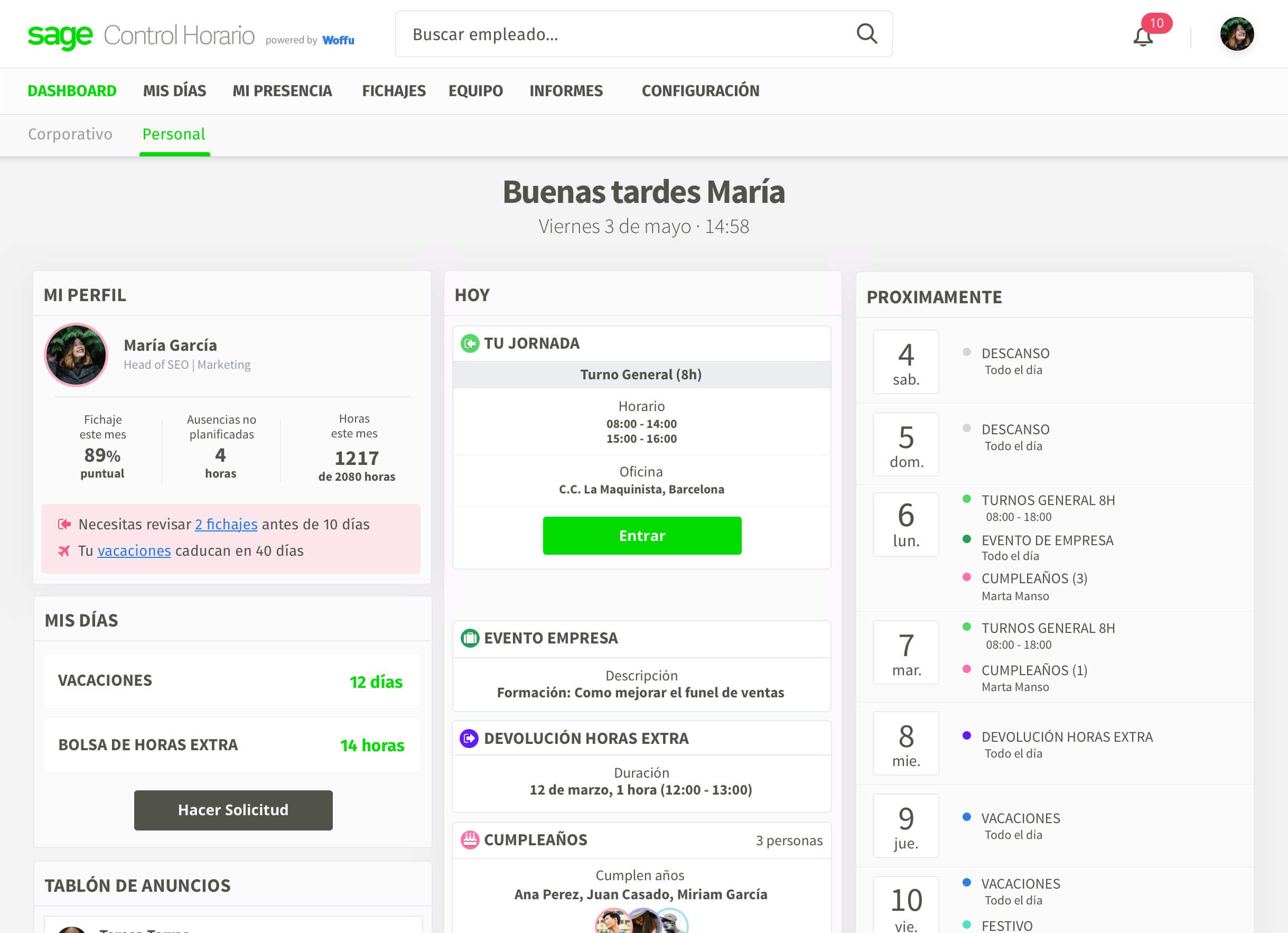Open the Equipo menu
The width and height of the screenshot is (1288, 933).
475,91
